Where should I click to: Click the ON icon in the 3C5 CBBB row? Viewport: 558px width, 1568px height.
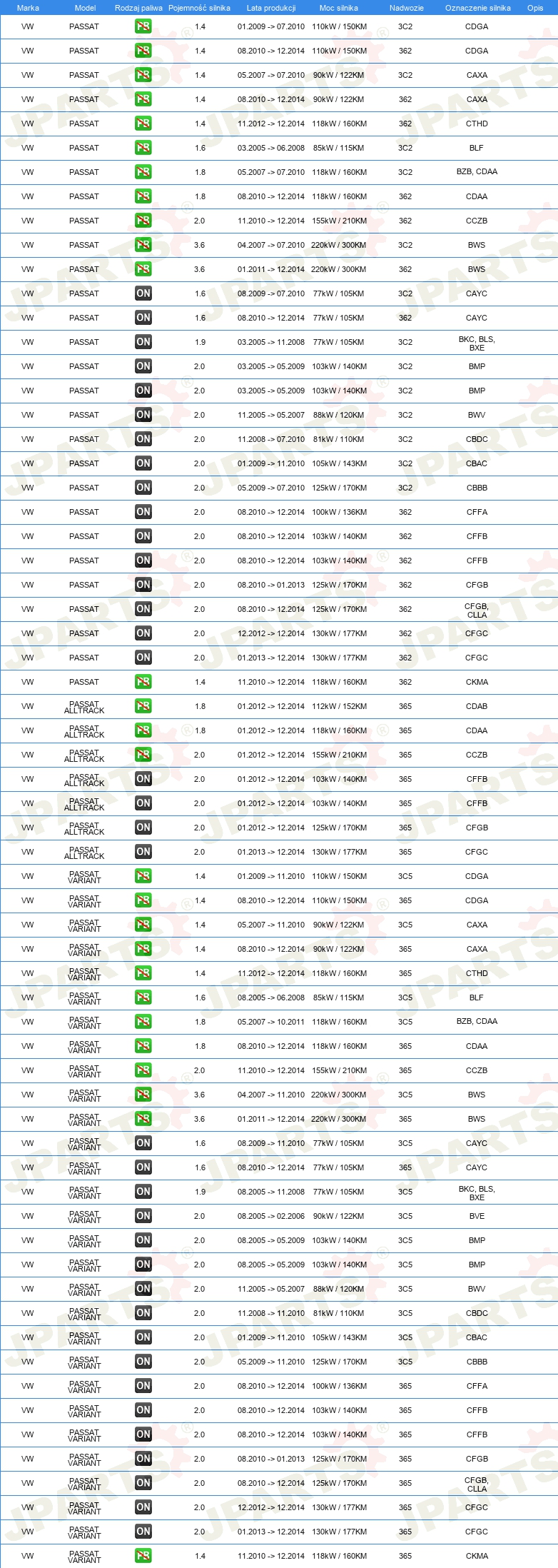pos(143,1362)
